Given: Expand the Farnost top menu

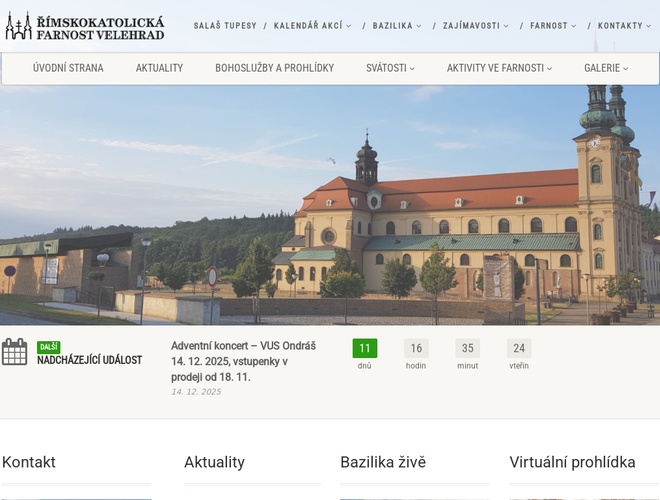Looking at the screenshot, I should click(553, 26).
